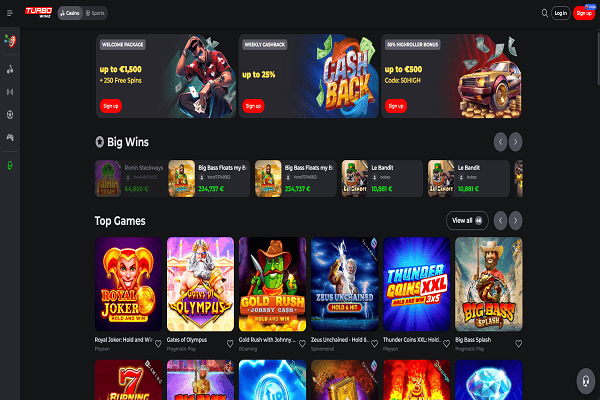The width and height of the screenshot is (600, 400).
Task: Favorite Royal Joker with heart icon
Action: coord(158,344)
